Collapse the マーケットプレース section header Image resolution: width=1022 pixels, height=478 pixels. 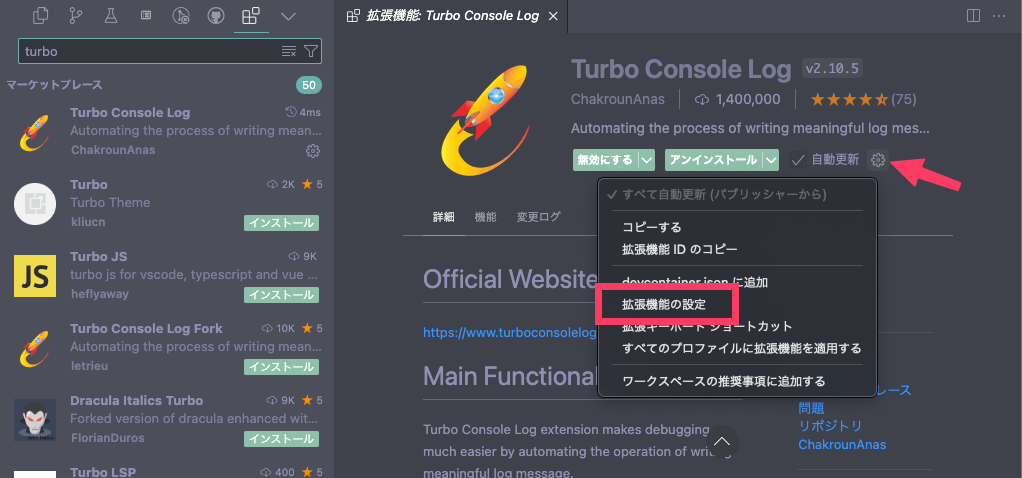coord(55,85)
